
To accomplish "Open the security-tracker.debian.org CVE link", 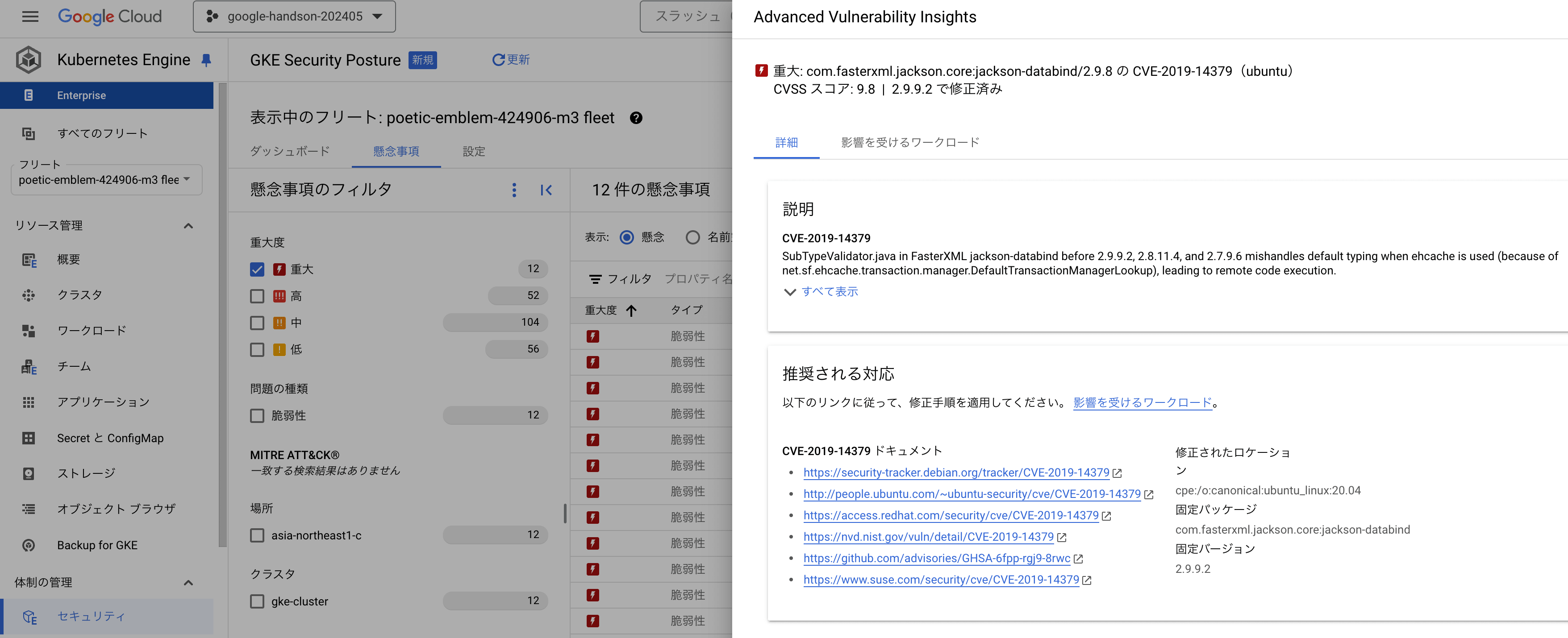I will pos(956,472).
